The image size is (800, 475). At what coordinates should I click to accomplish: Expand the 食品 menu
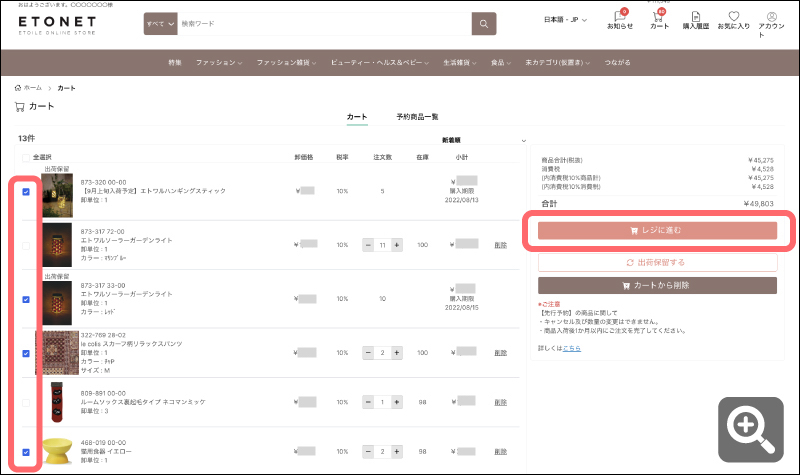[501, 63]
